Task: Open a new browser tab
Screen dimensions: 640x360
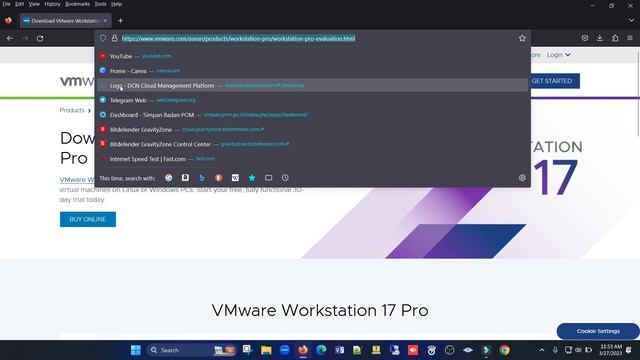Action: [x=120, y=20]
